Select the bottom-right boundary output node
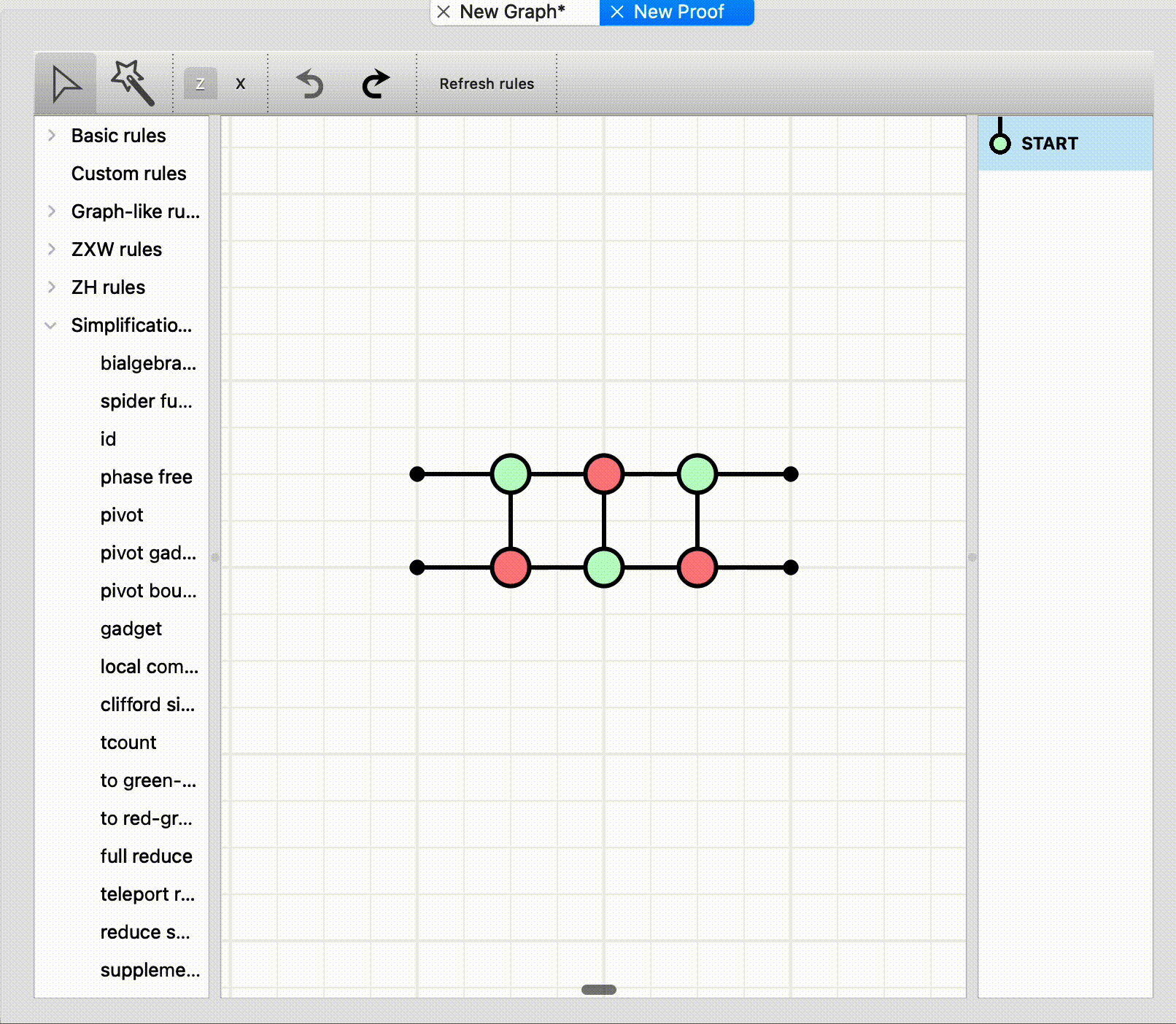Screen dimensions: 1176x1024 tap(791, 567)
